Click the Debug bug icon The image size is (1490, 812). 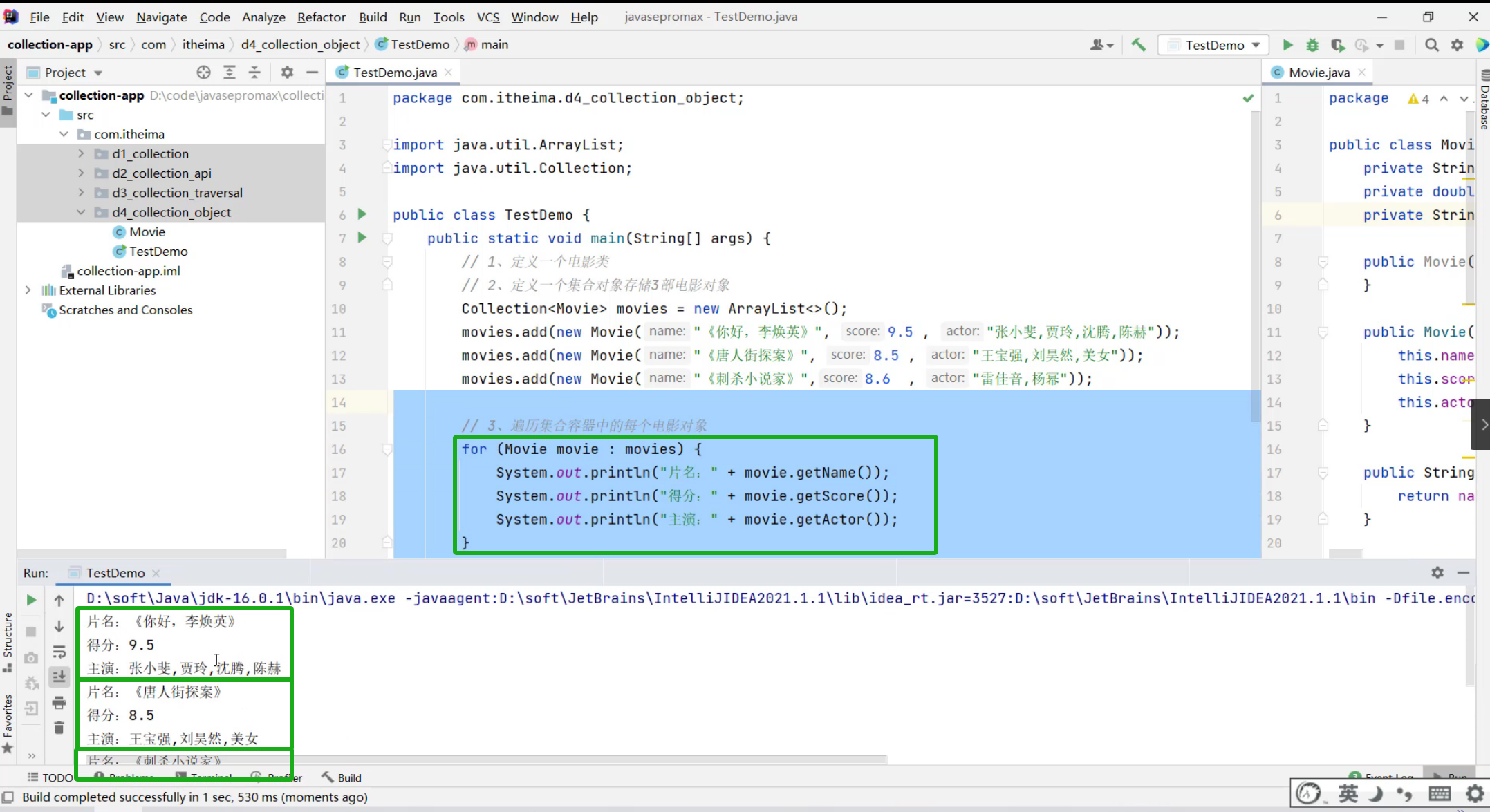click(1312, 45)
